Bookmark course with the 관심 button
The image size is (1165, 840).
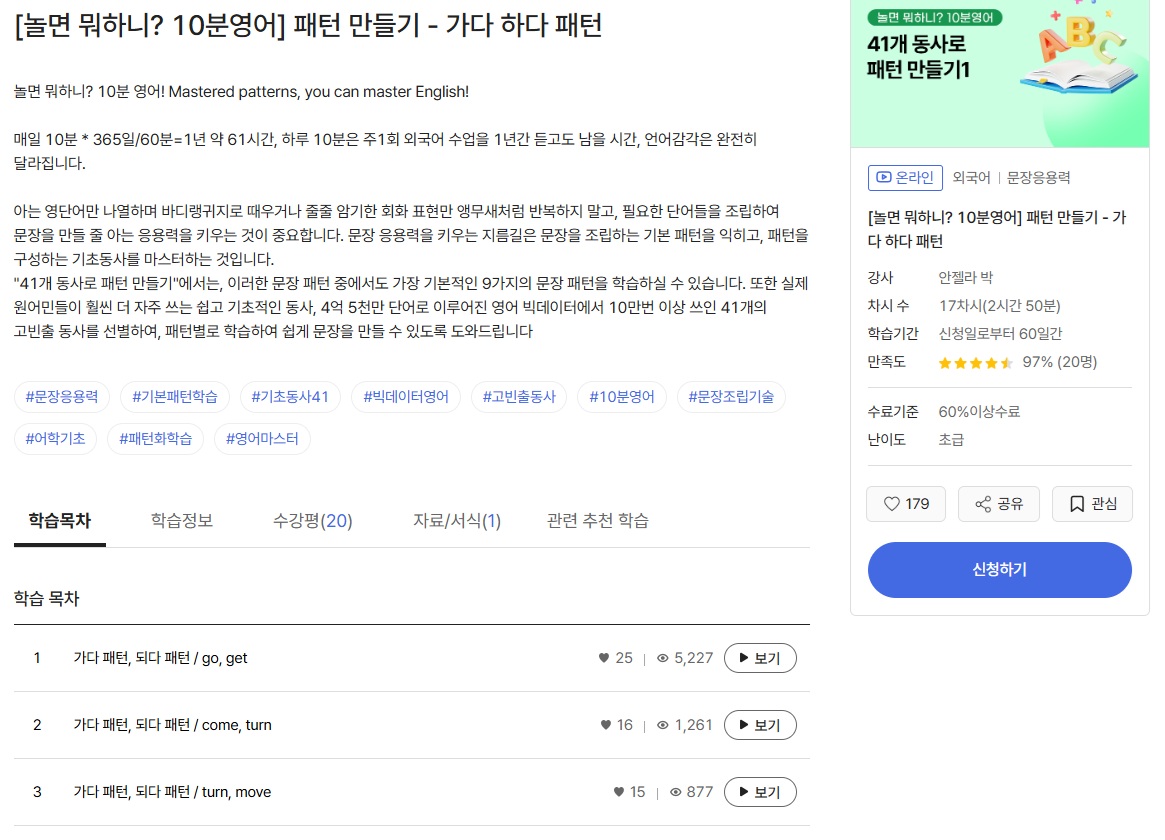pyautogui.click(x=1091, y=504)
